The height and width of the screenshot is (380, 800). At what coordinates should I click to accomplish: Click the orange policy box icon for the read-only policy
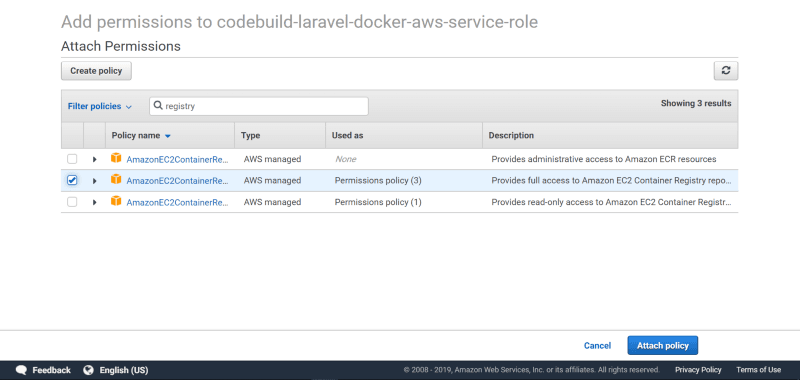point(116,201)
